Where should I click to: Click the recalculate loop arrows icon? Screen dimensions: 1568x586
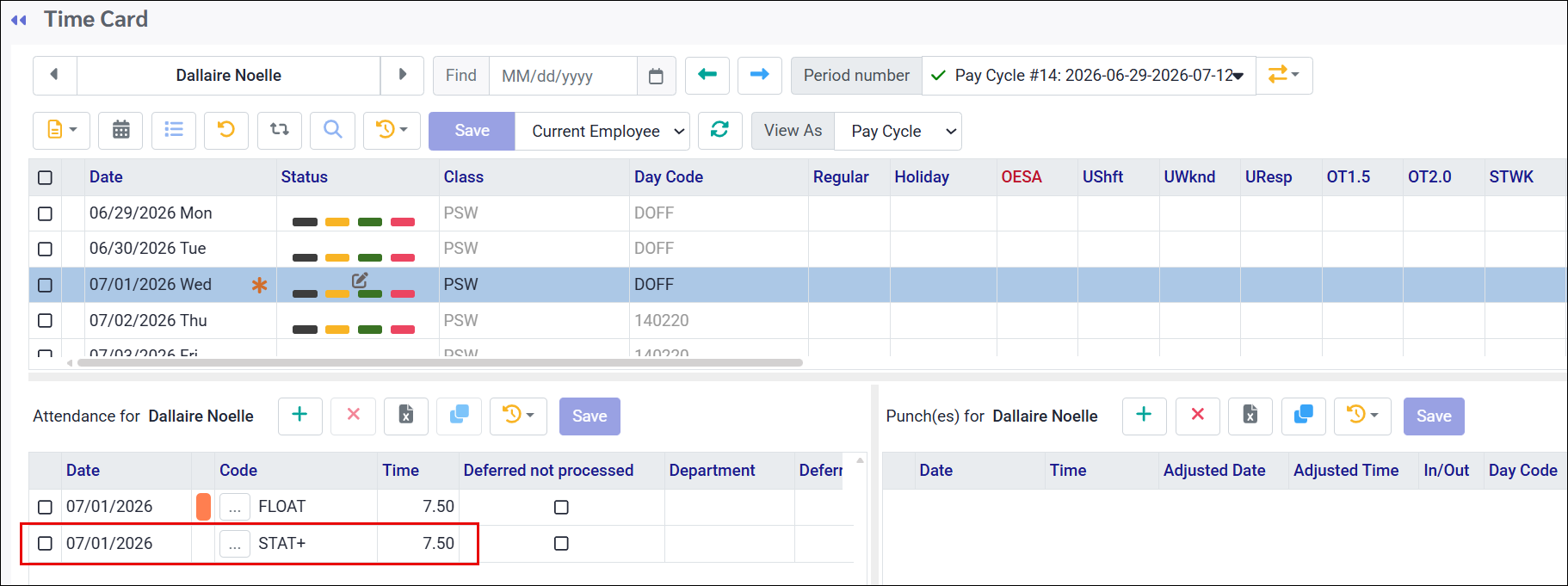[x=280, y=130]
